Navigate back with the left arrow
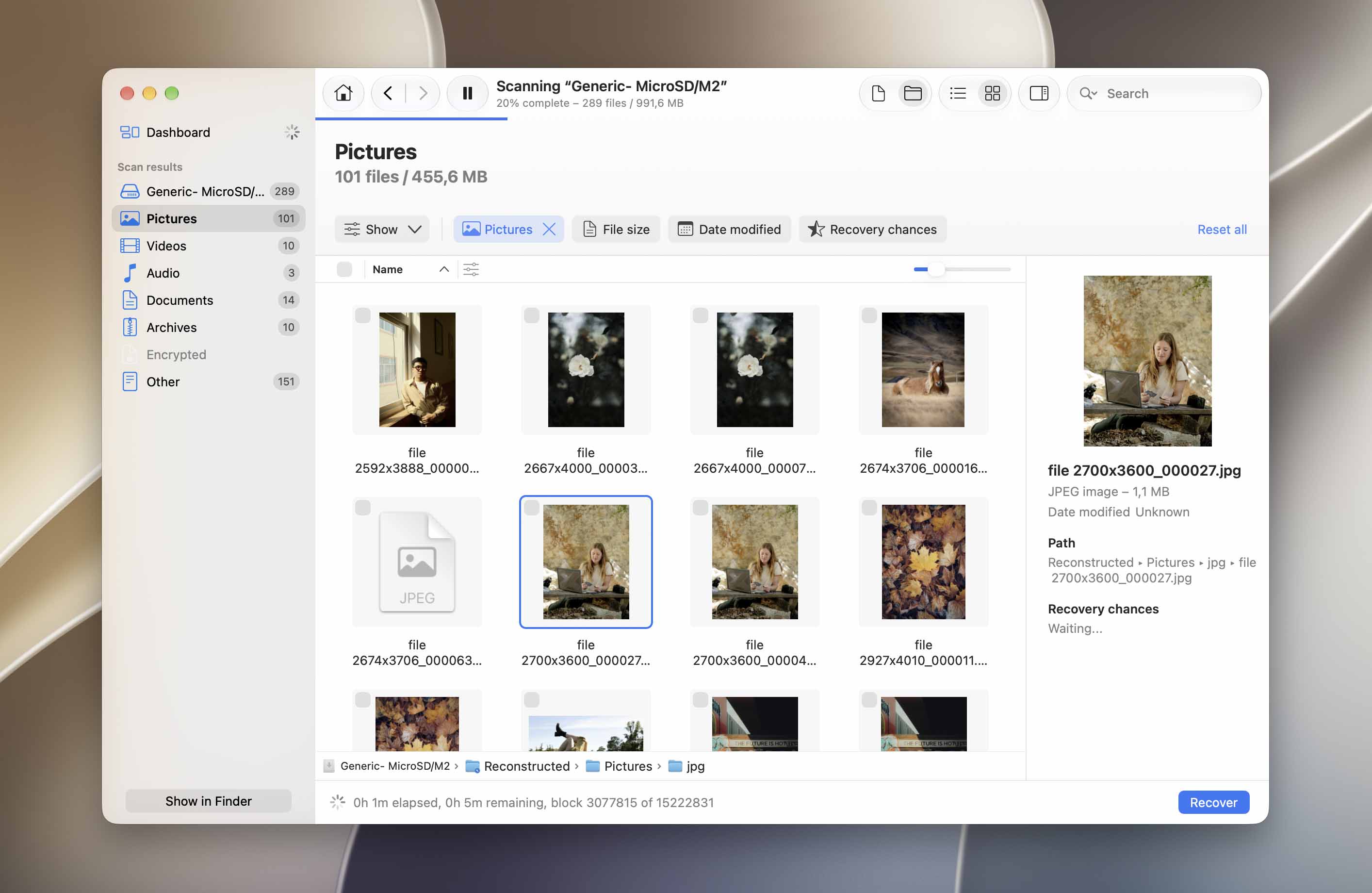 (x=388, y=93)
